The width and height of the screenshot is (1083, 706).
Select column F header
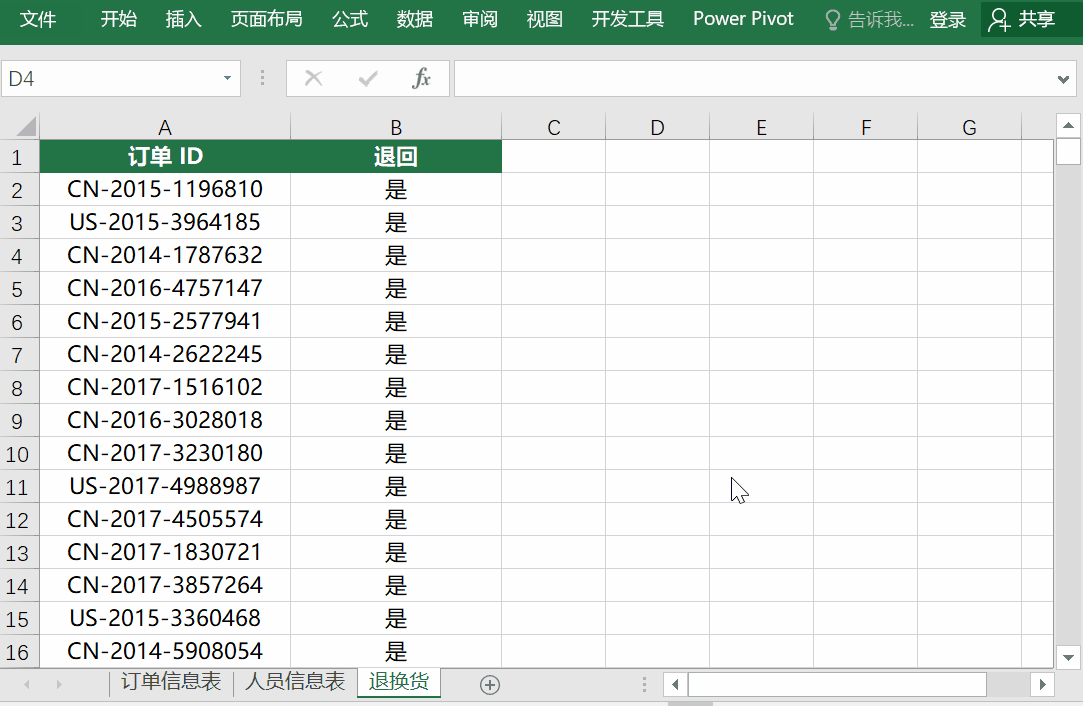point(865,127)
